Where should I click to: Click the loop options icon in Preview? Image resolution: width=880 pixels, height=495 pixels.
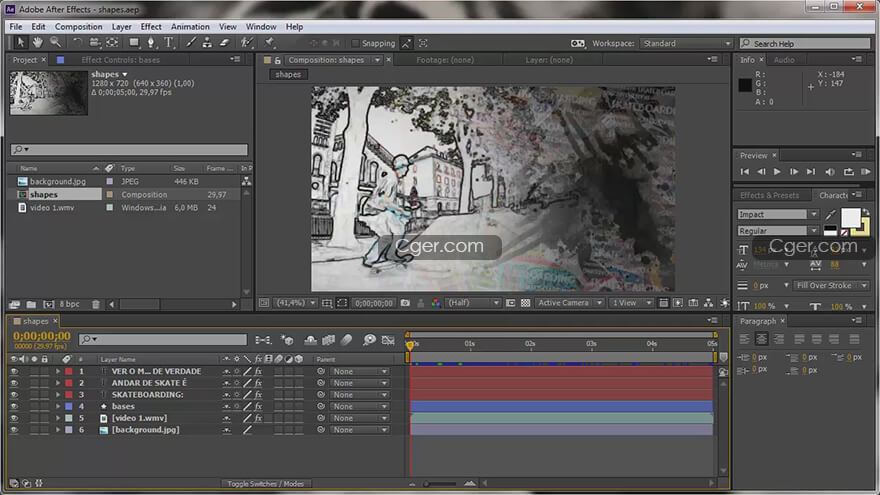click(849, 172)
